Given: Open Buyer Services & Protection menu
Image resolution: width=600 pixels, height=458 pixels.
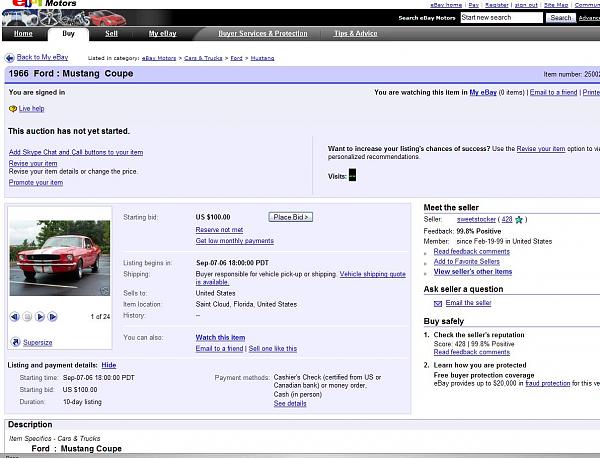Looking at the screenshot, I should 262,33.
